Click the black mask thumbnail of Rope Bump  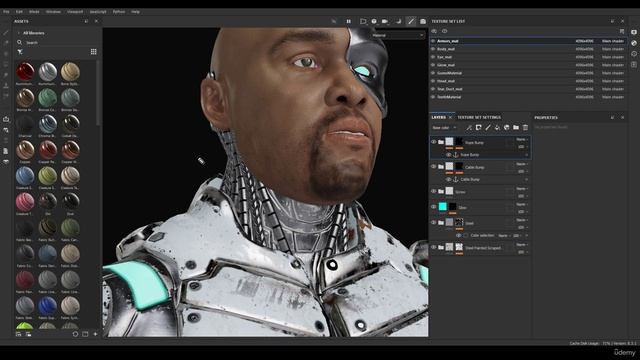coord(459,142)
